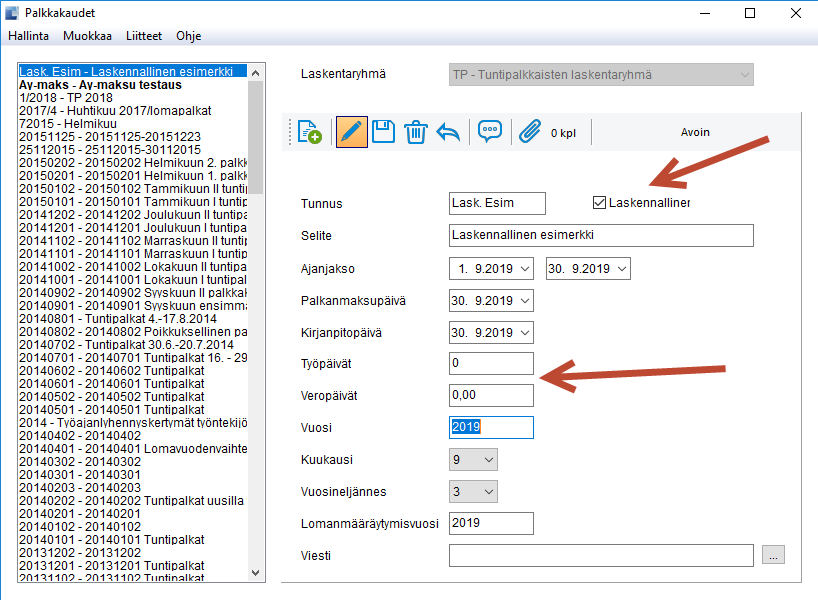Image resolution: width=818 pixels, height=600 pixels.
Task: Select '25112015 - 25112015-30112015' row
Action: tap(133, 150)
